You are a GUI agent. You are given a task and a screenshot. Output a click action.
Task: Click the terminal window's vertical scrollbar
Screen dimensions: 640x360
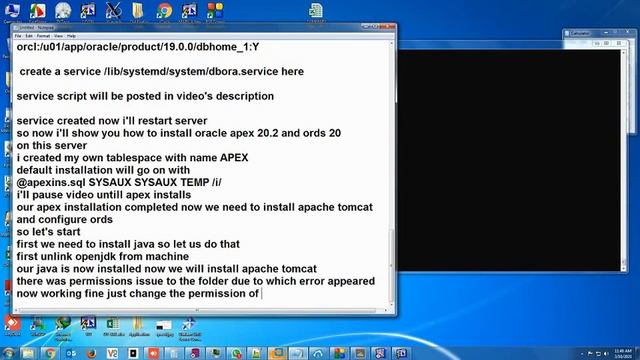pyautogui.click(x=623, y=160)
